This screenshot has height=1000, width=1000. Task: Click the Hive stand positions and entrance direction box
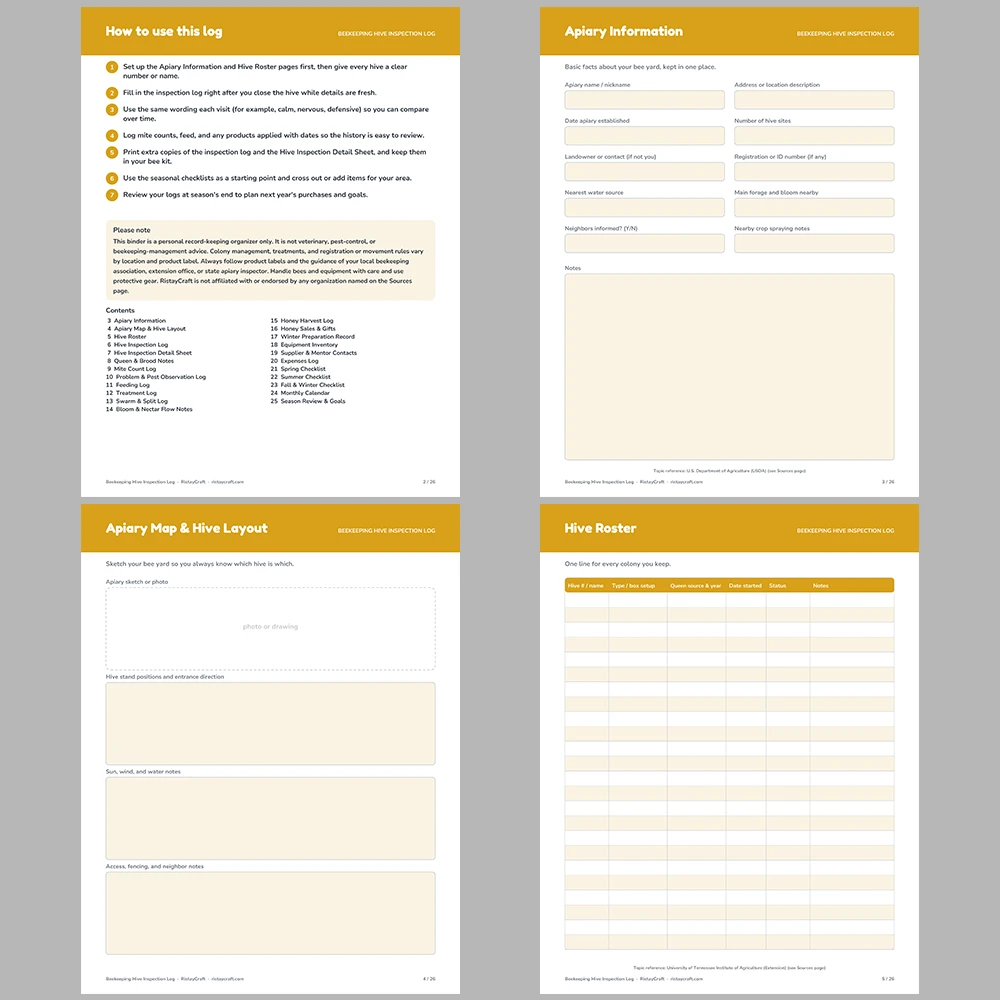[270, 723]
